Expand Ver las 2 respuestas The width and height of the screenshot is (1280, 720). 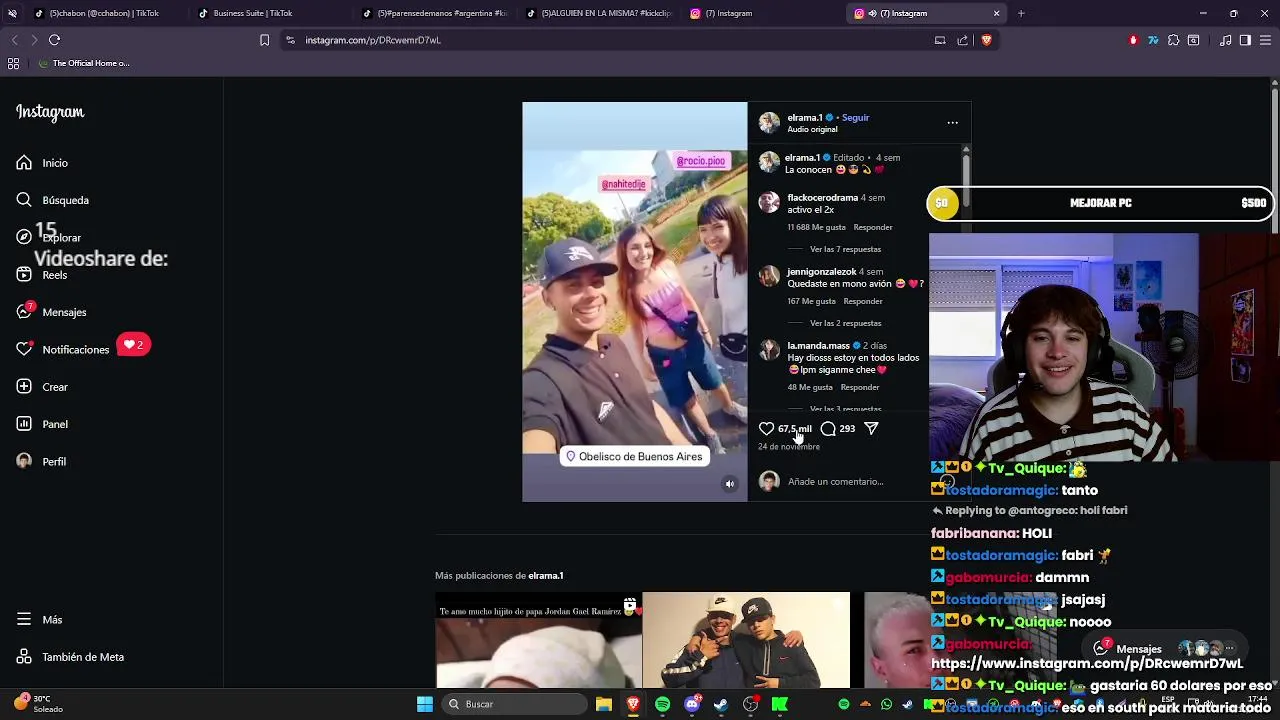(x=845, y=323)
